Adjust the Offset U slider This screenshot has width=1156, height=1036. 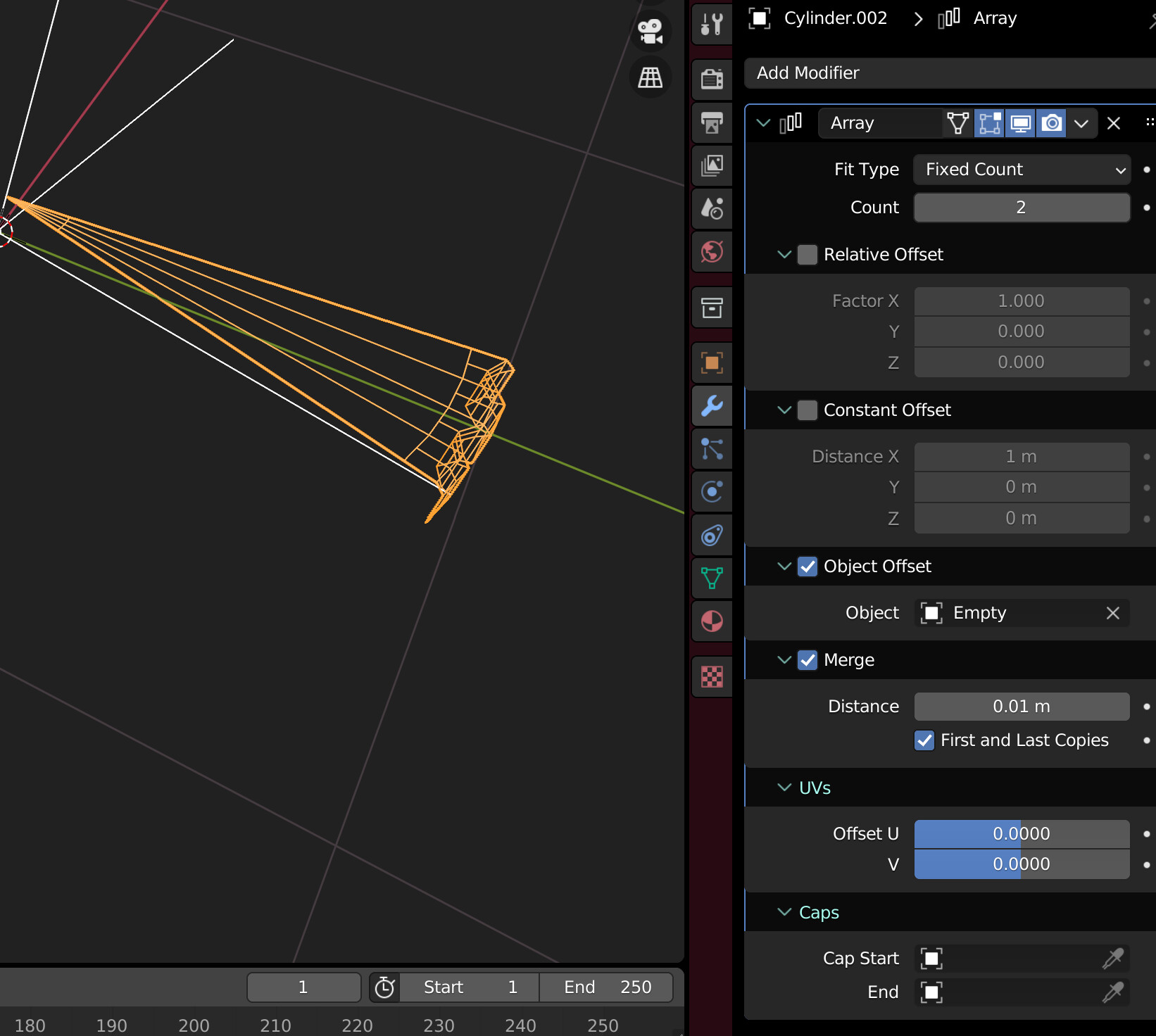tap(1022, 834)
